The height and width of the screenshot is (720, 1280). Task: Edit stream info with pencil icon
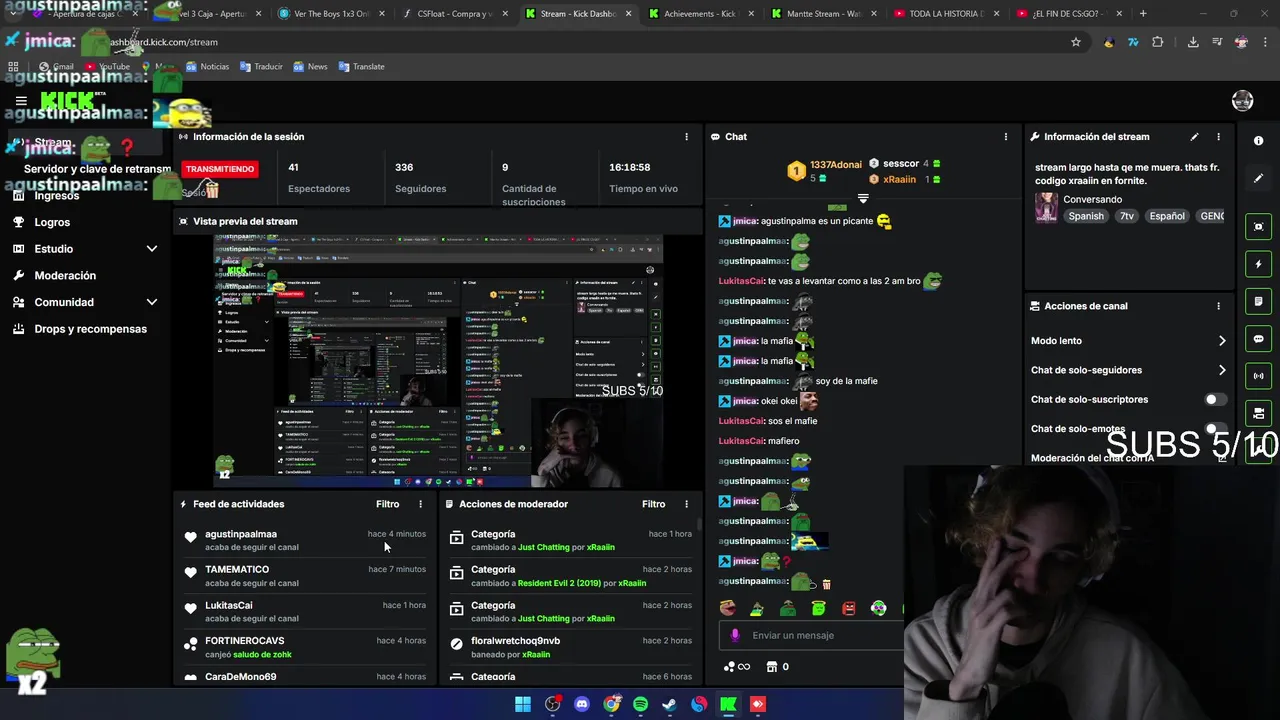1194,137
